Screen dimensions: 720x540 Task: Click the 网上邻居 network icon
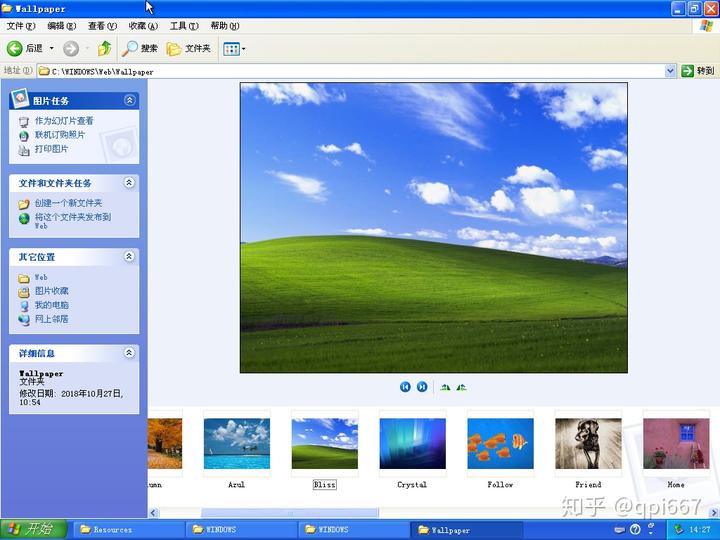tap(24, 320)
